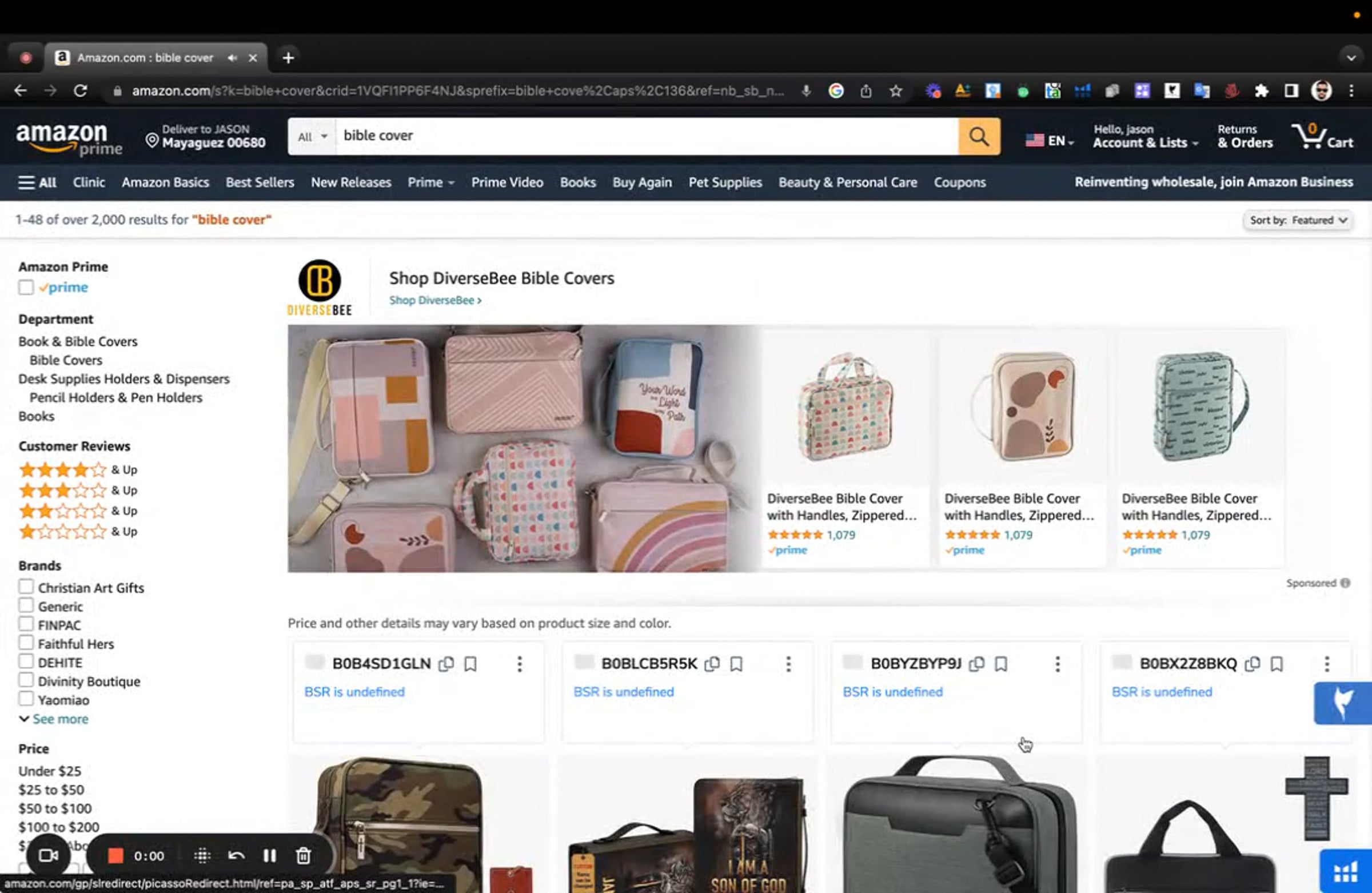Delete the recording with trash icon
Image resolution: width=1372 pixels, height=893 pixels.
(x=303, y=856)
